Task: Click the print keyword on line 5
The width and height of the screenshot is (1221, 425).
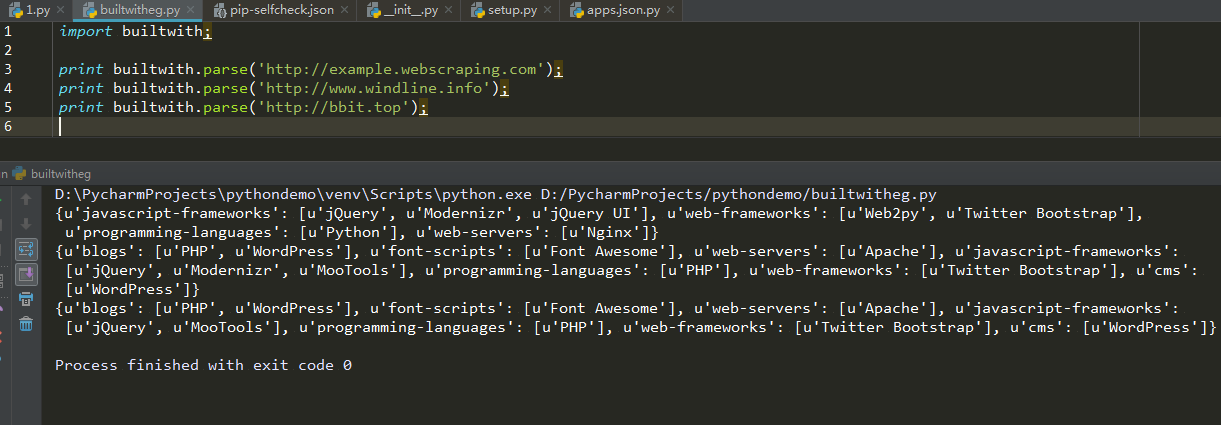Action: click(x=81, y=107)
